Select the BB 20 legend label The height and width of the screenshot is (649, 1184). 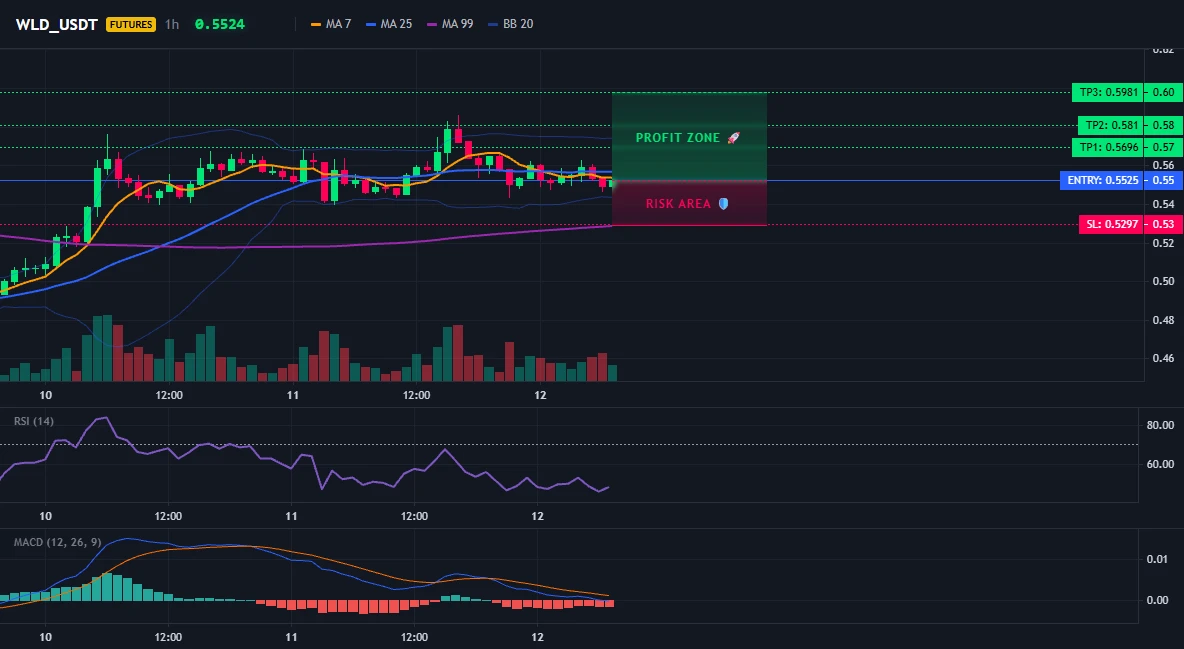pyautogui.click(x=518, y=24)
